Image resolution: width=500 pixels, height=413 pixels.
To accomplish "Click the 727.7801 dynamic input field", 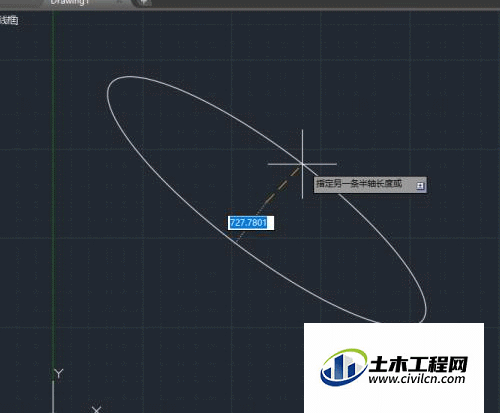I will pyautogui.click(x=251, y=223).
